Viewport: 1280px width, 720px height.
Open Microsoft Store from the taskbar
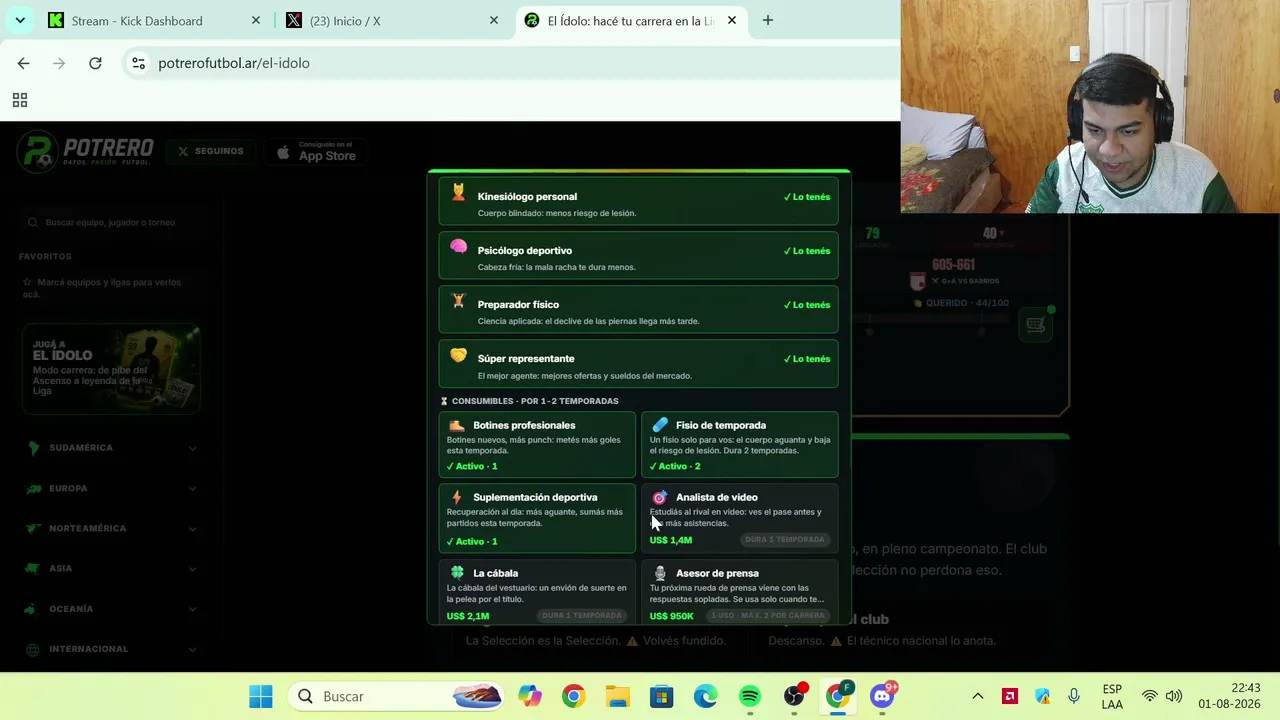tap(661, 696)
